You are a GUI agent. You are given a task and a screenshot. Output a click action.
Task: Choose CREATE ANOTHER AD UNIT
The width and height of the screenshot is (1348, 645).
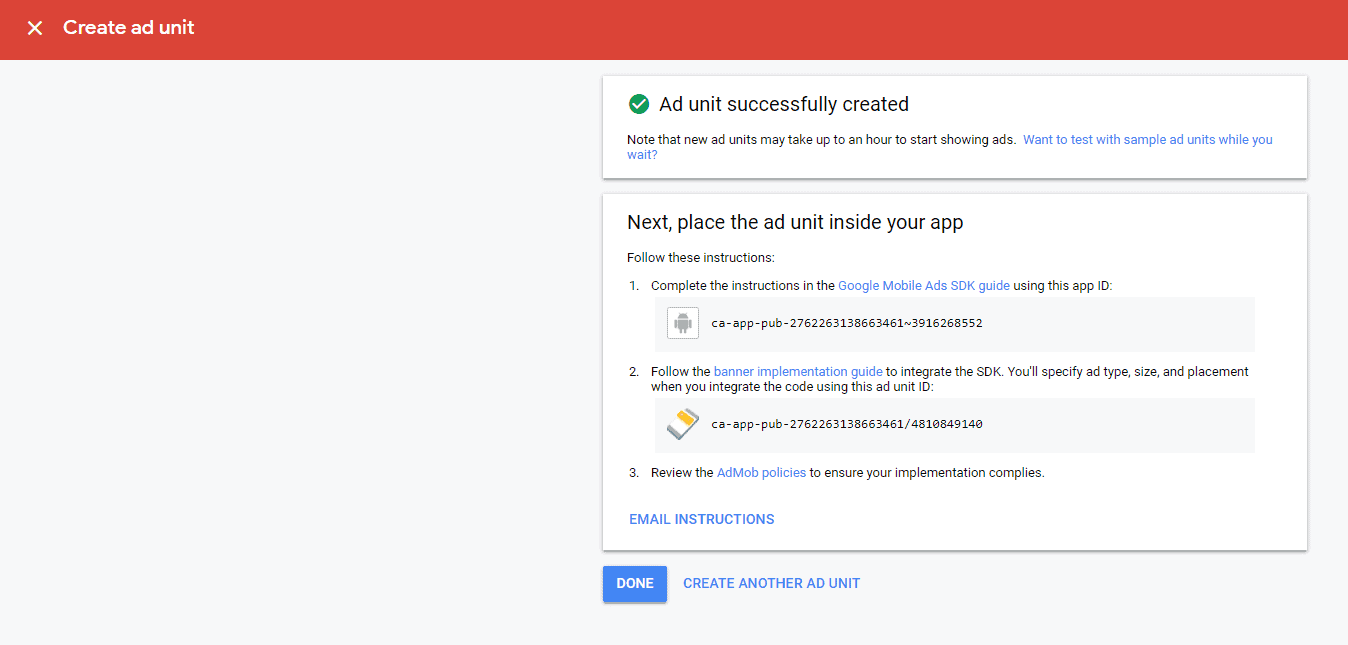(x=771, y=583)
